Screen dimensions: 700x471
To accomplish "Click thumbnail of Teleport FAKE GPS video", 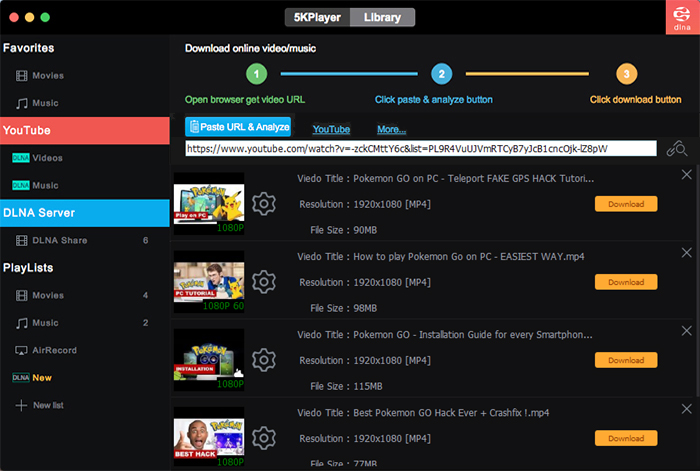I will (x=209, y=204).
